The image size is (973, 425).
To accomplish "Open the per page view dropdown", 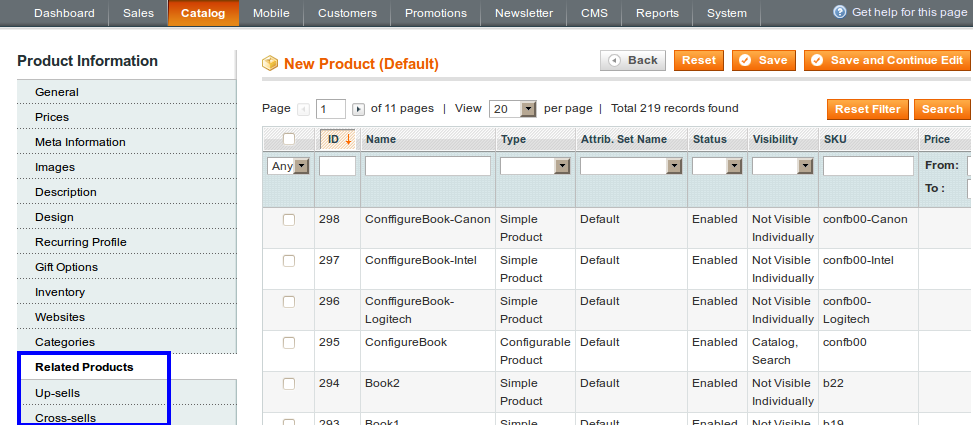I will (513, 109).
